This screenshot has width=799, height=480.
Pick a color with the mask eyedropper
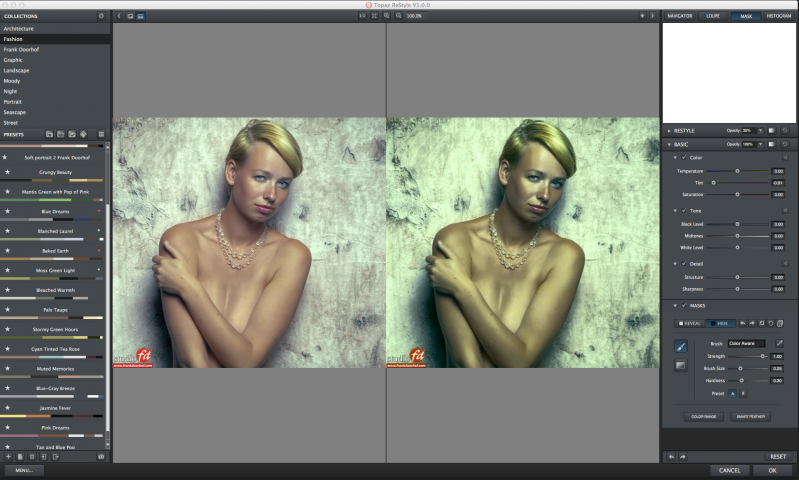click(x=779, y=343)
